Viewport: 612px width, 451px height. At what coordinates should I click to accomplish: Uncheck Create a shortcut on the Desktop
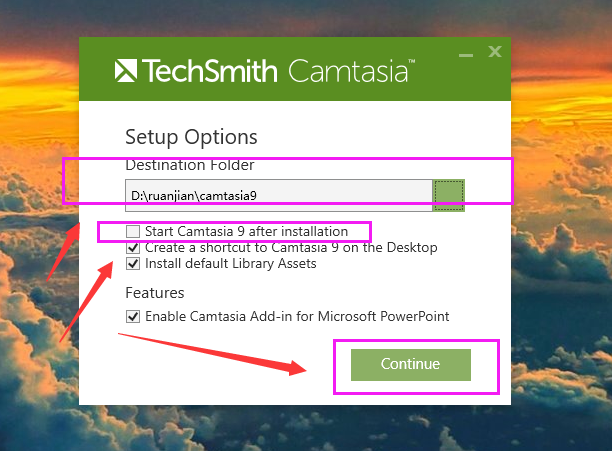pos(133,248)
